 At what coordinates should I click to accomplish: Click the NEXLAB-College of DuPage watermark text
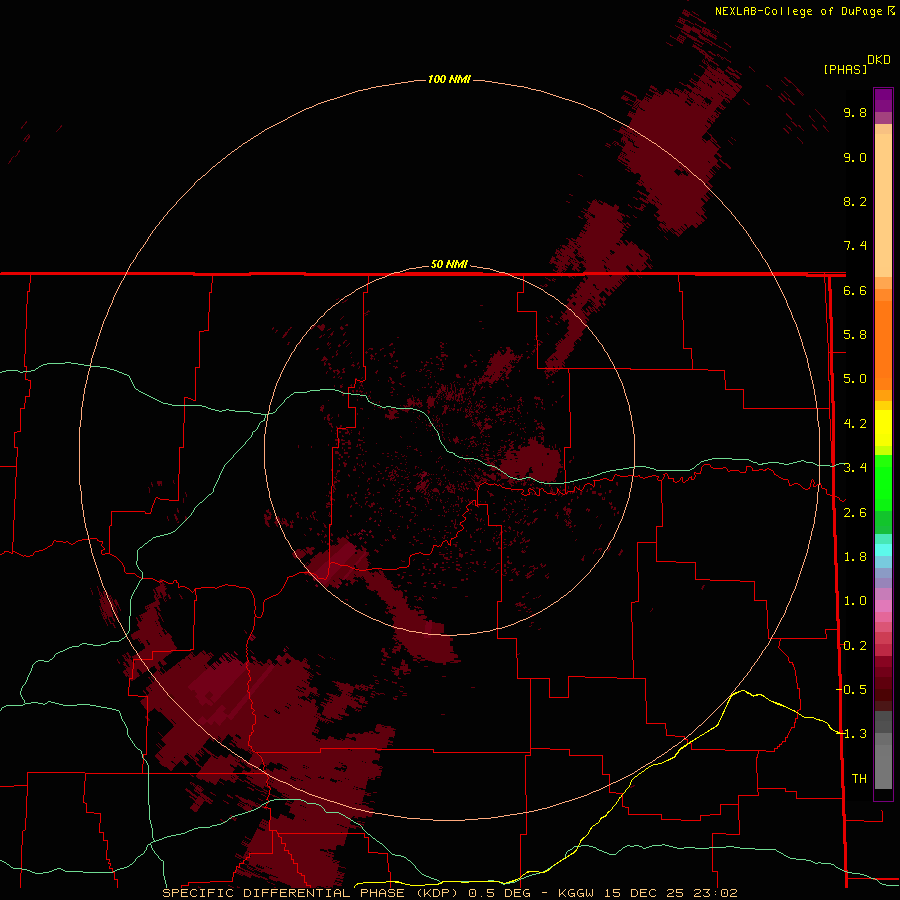pos(798,11)
